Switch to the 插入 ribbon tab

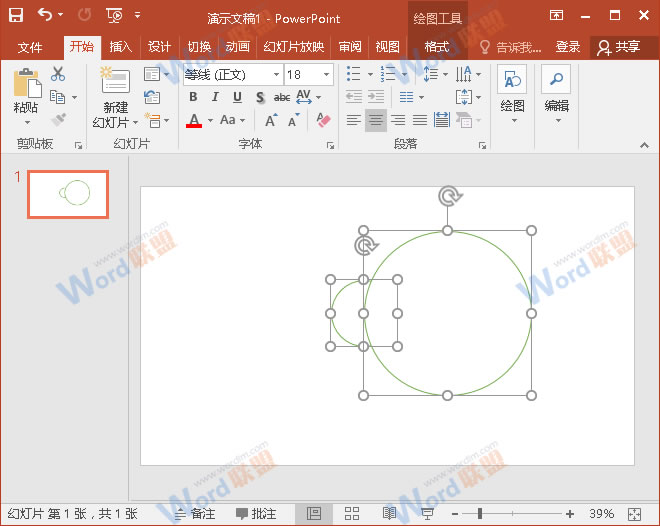click(120, 47)
